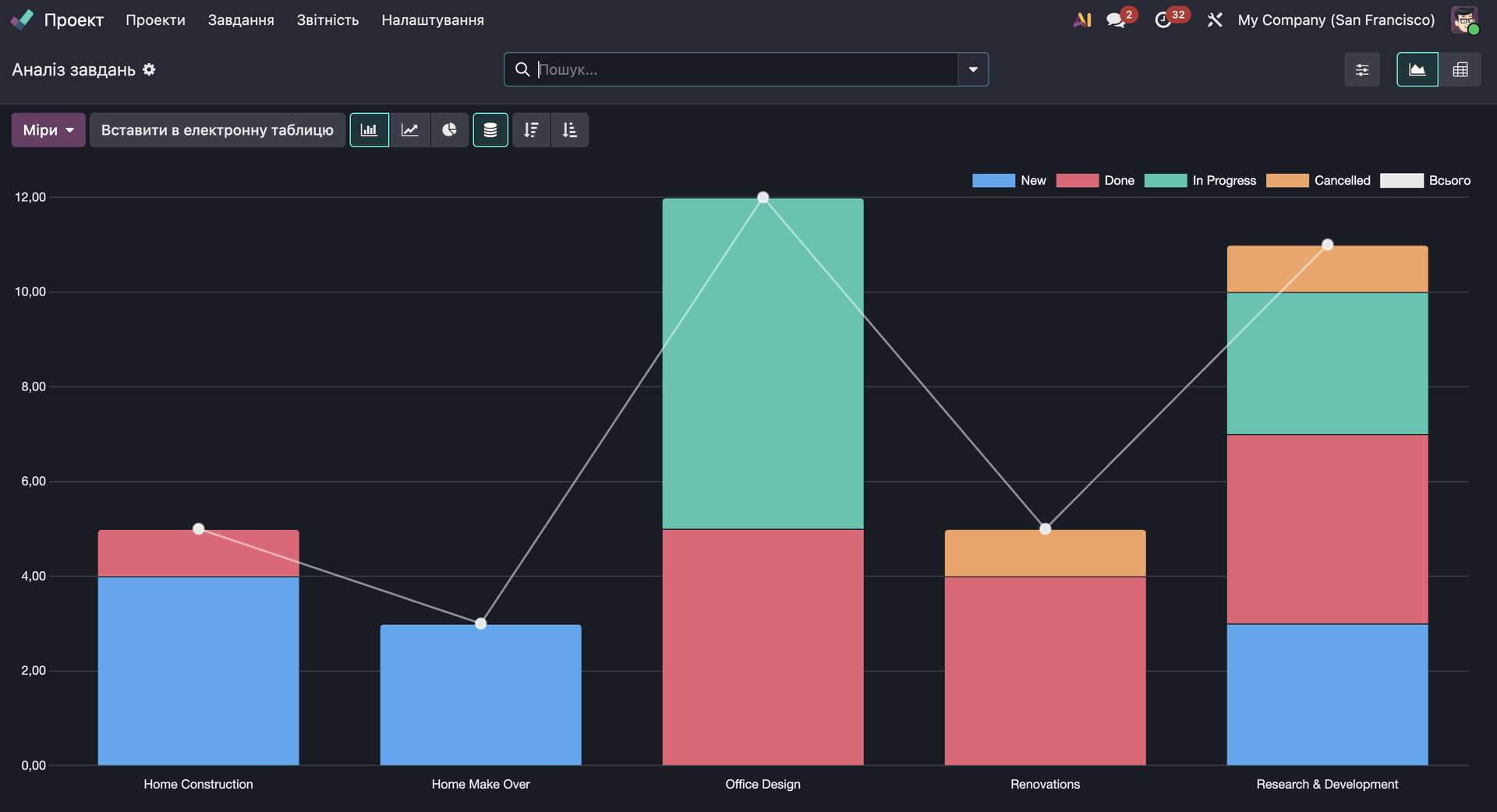Open the Аналіз завдань gear menu
Screen dimensions: 1497x812
point(149,70)
